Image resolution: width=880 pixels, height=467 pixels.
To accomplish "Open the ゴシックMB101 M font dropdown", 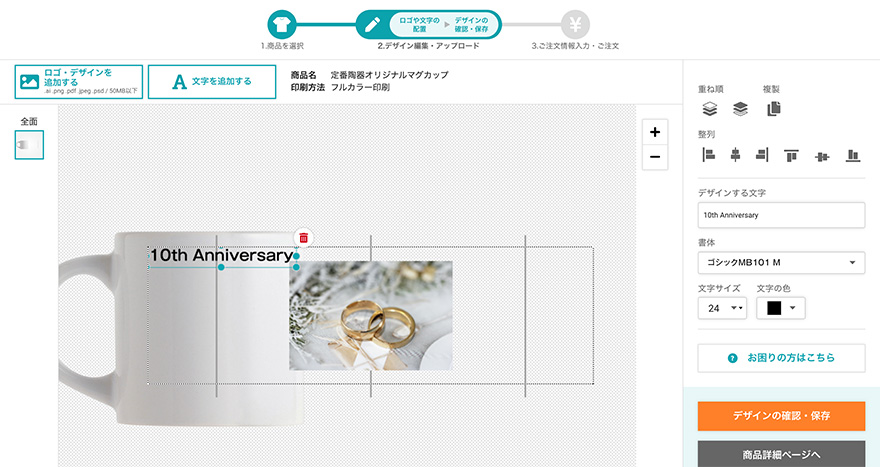I will tap(781, 263).
